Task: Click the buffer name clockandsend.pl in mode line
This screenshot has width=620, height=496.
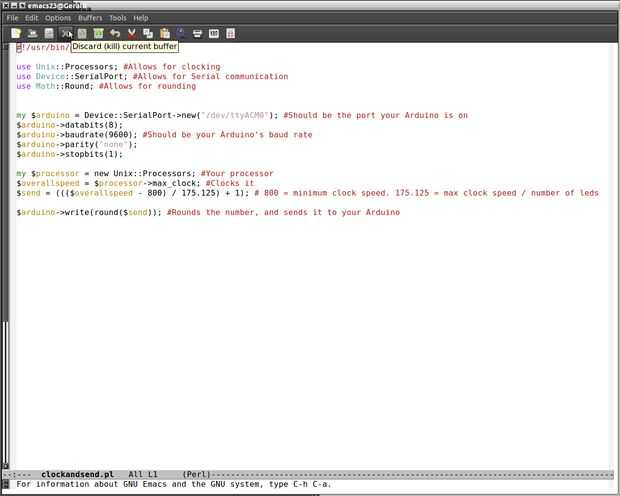Action: (x=78, y=474)
